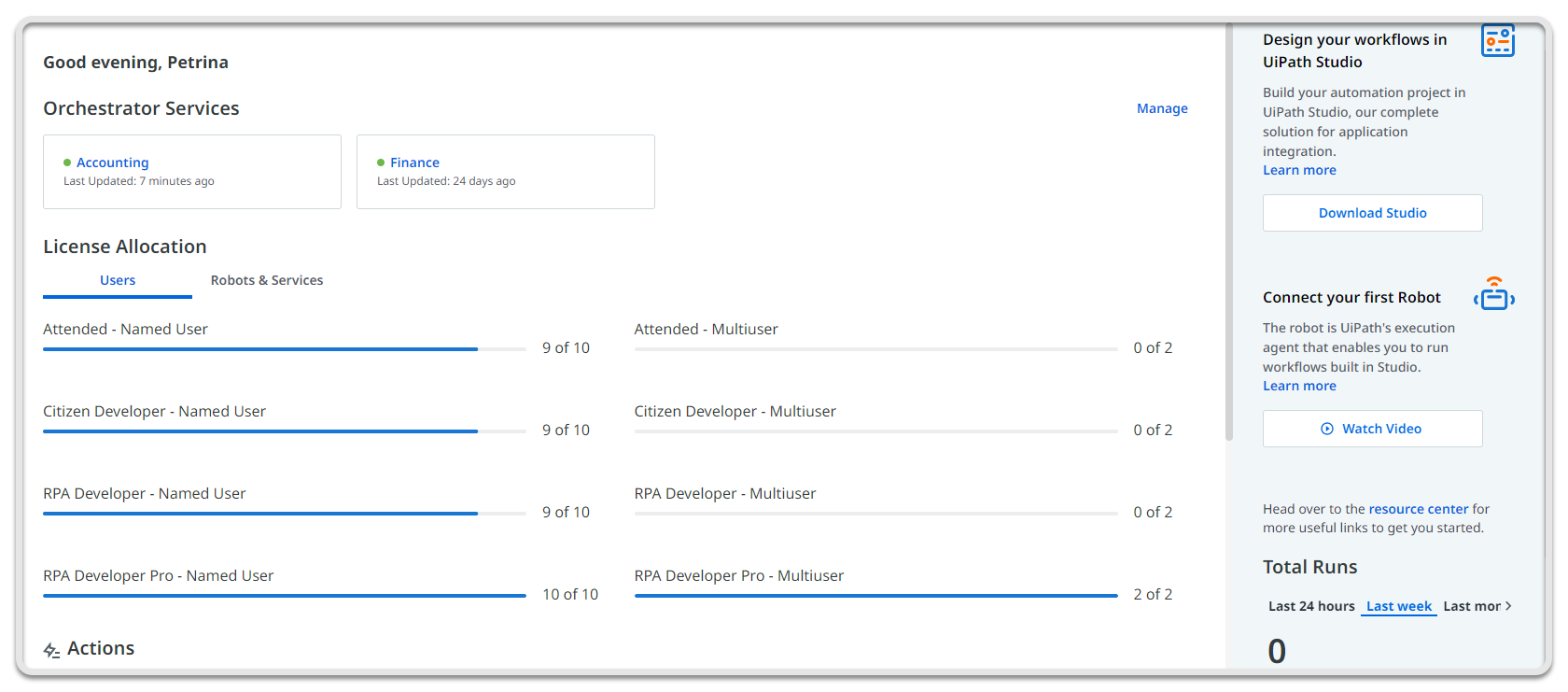
Task: Click 'RPA Developer - Multiuser' label
Action: [x=725, y=493]
